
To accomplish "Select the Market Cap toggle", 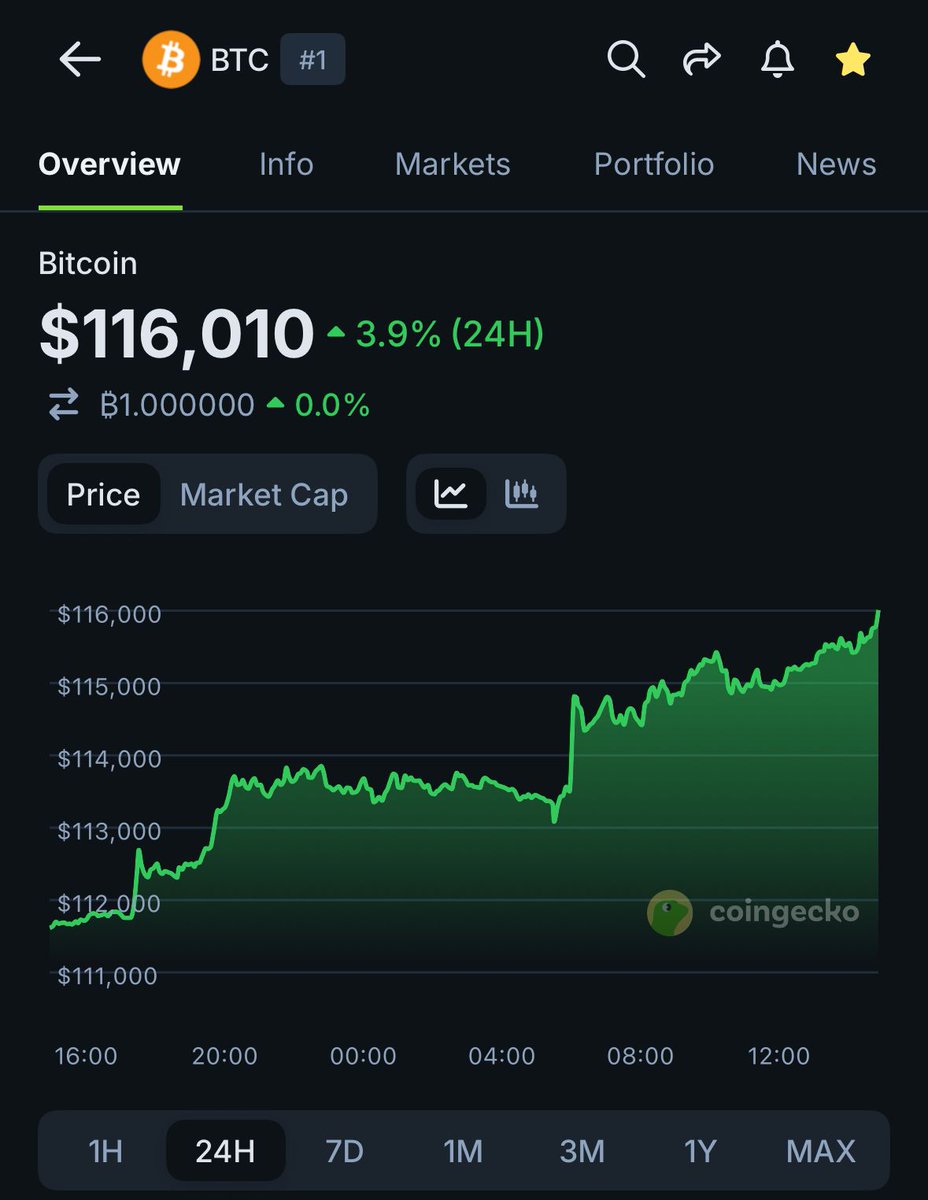I will (x=264, y=494).
